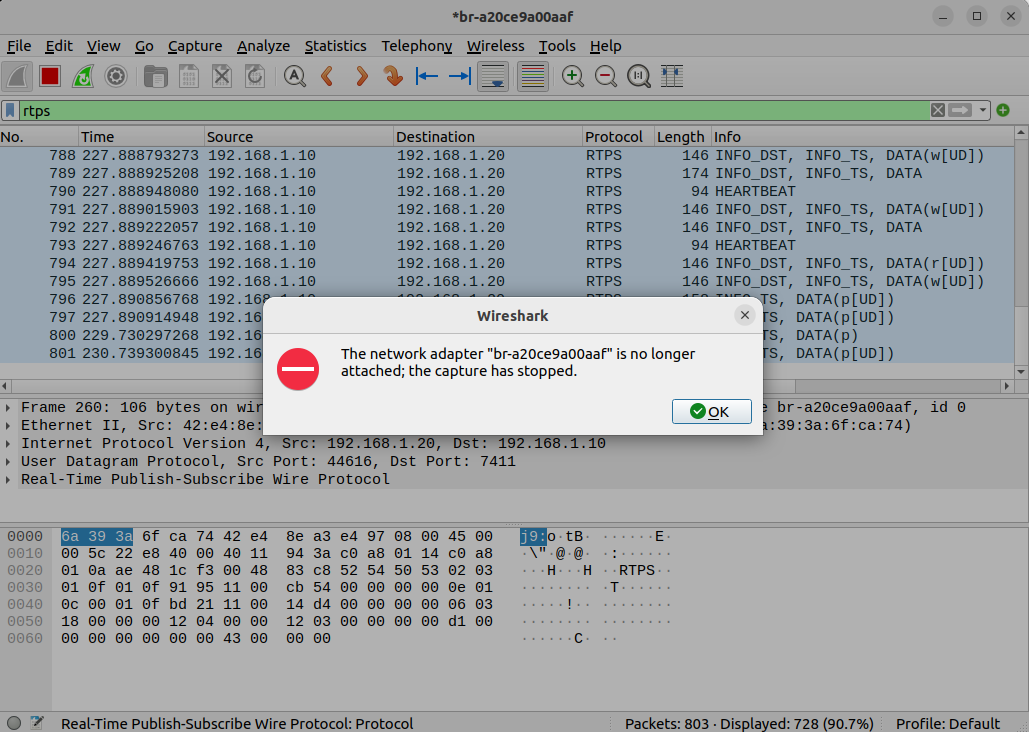Select packet 790 HEARTBEAT row
This screenshot has width=1029, height=732.
507,192
